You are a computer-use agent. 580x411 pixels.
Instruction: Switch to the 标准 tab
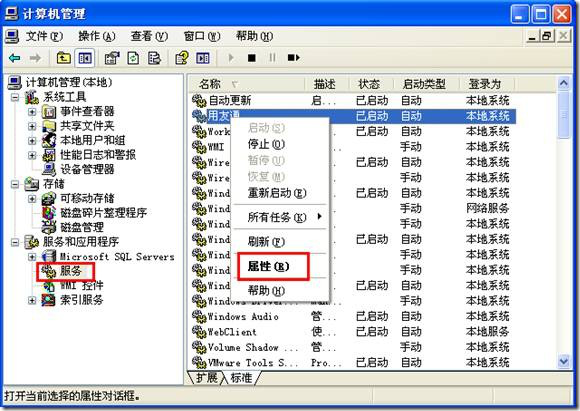click(x=242, y=378)
